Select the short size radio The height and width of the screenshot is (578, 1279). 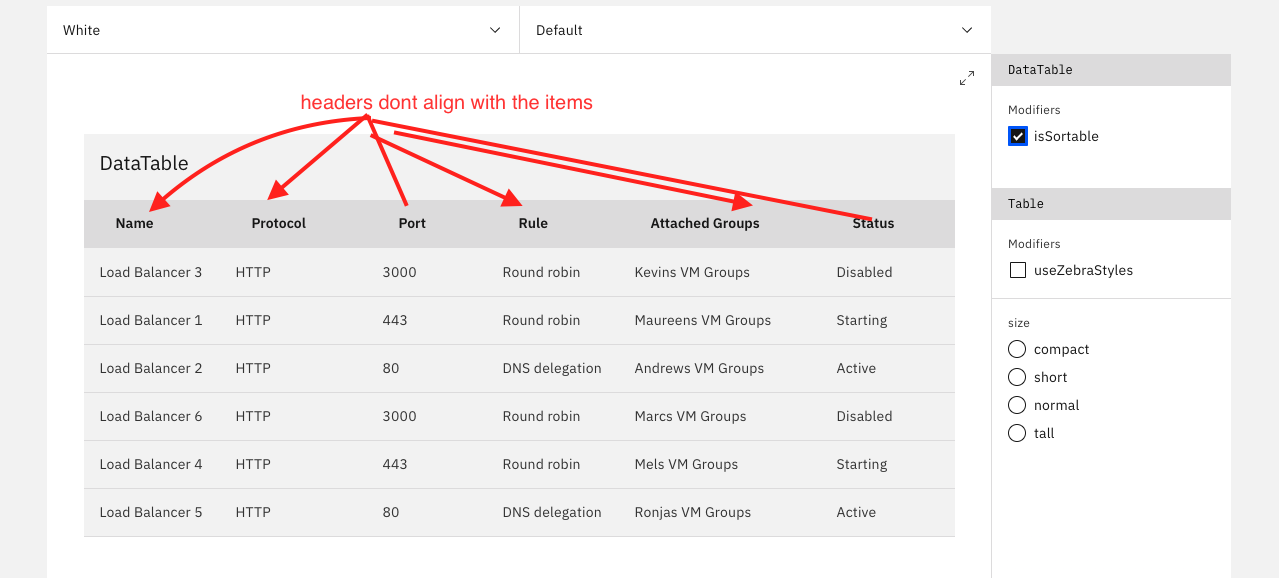[x=1017, y=377]
